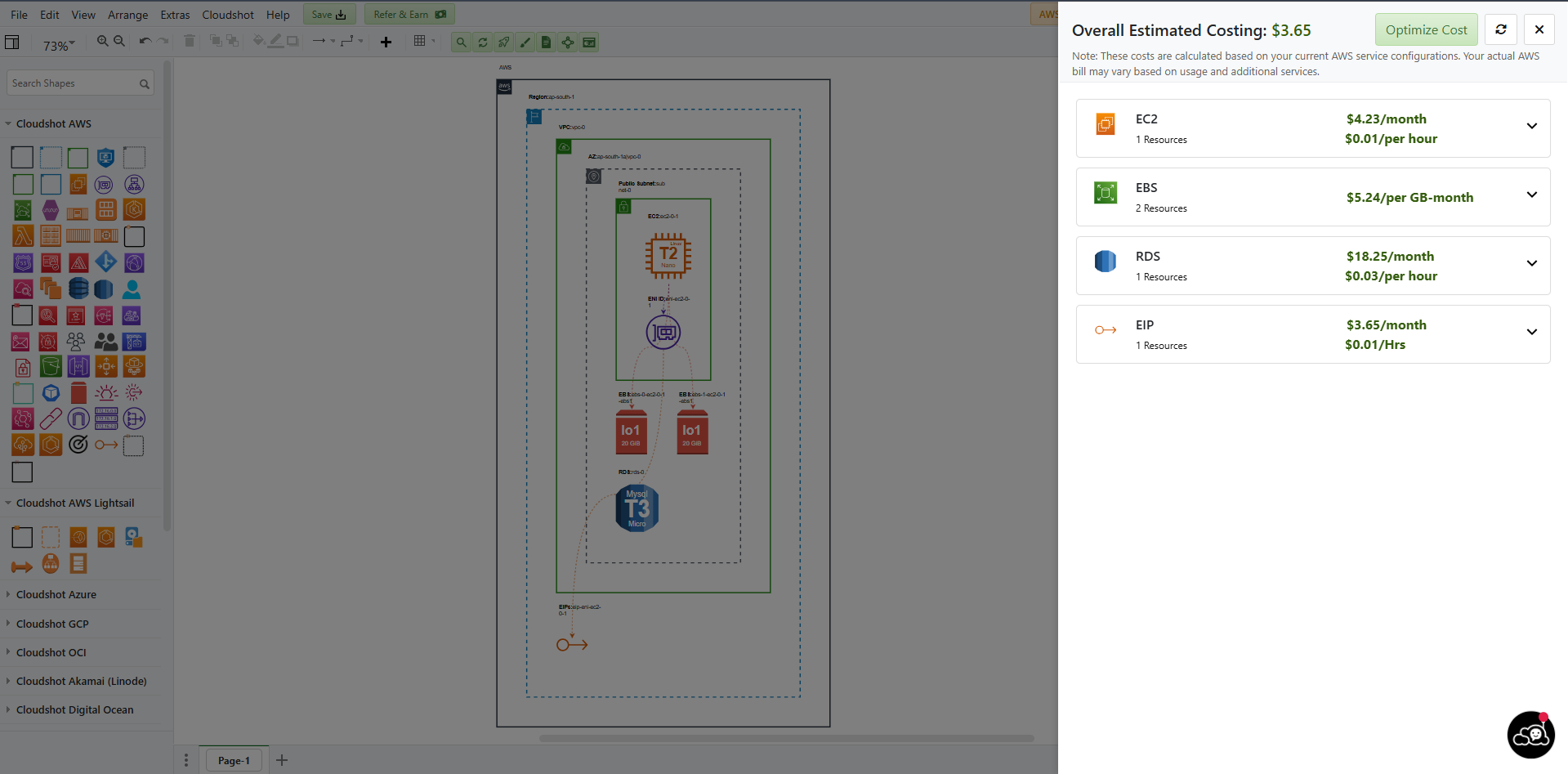Select the ENI network interface node on canvas

click(663, 333)
